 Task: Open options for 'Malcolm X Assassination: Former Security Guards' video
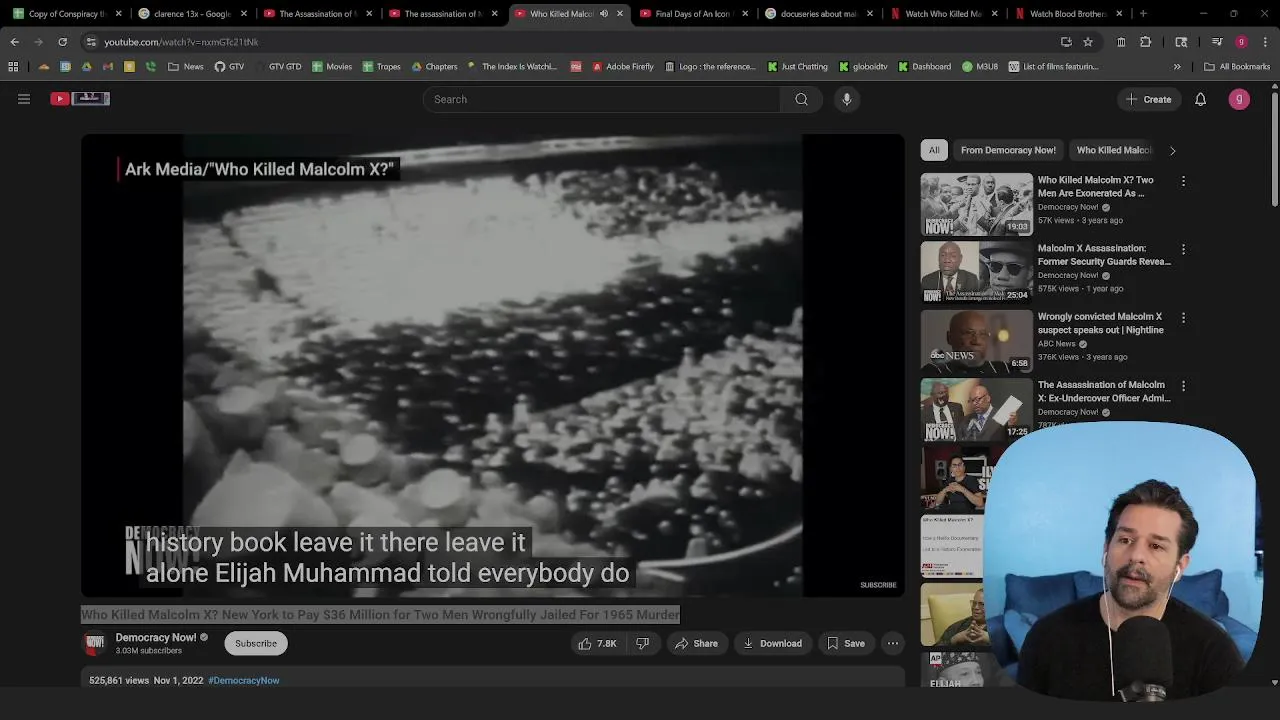point(1183,249)
